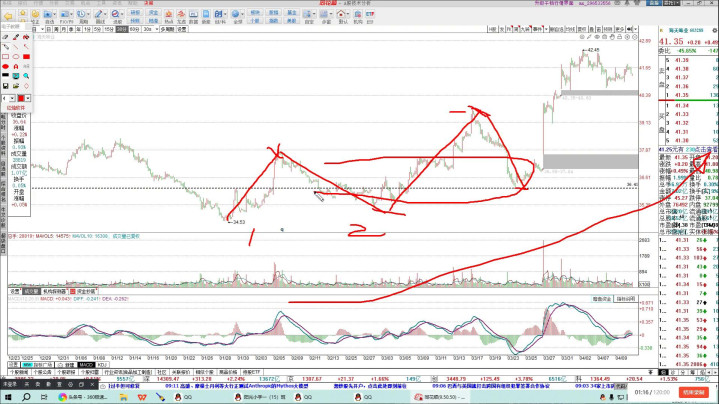This screenshot has width=719, height=404.
Task: Open the Windows Start menu
Action: coord(8,397)
